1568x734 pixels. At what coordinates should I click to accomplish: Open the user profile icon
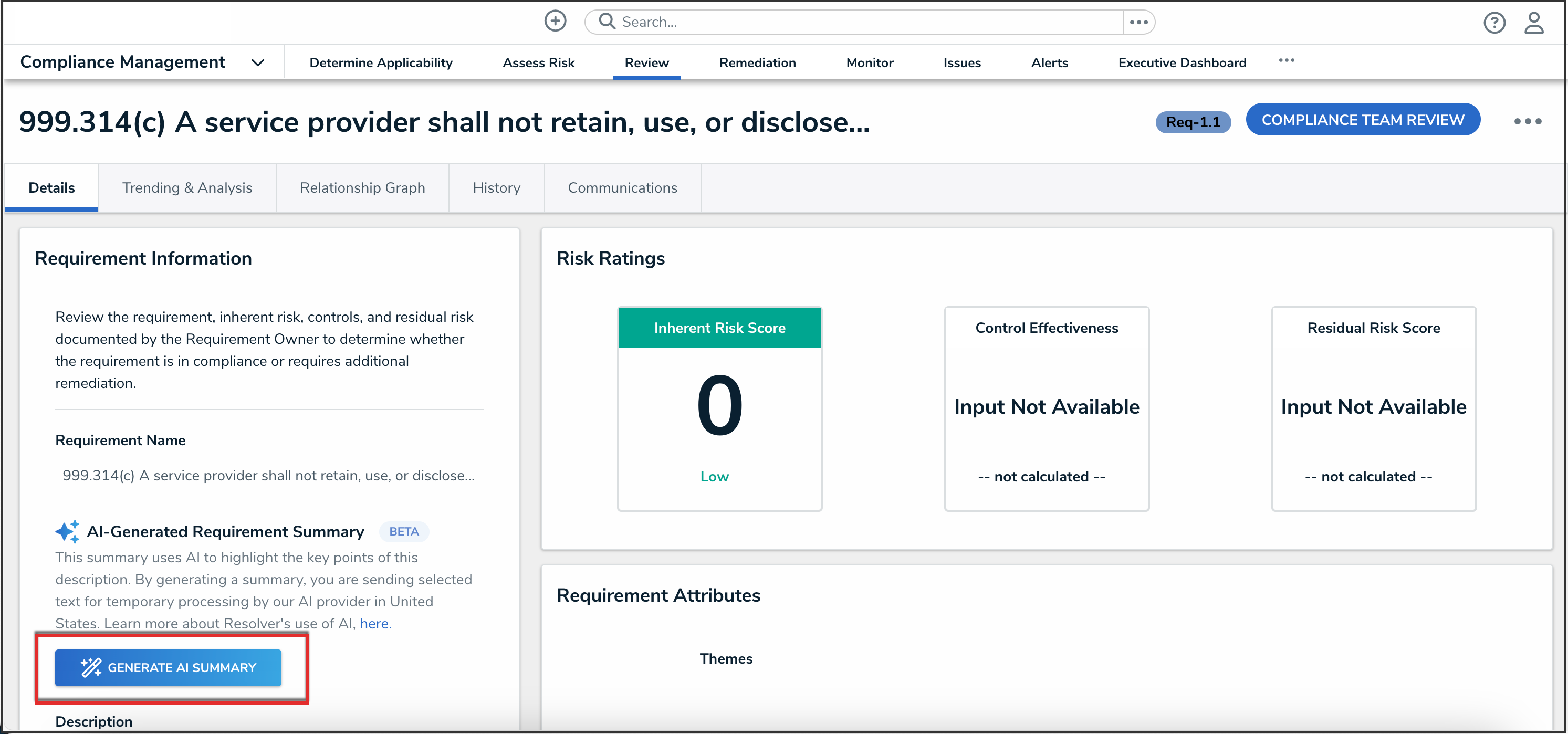[x=1533, y=23]
